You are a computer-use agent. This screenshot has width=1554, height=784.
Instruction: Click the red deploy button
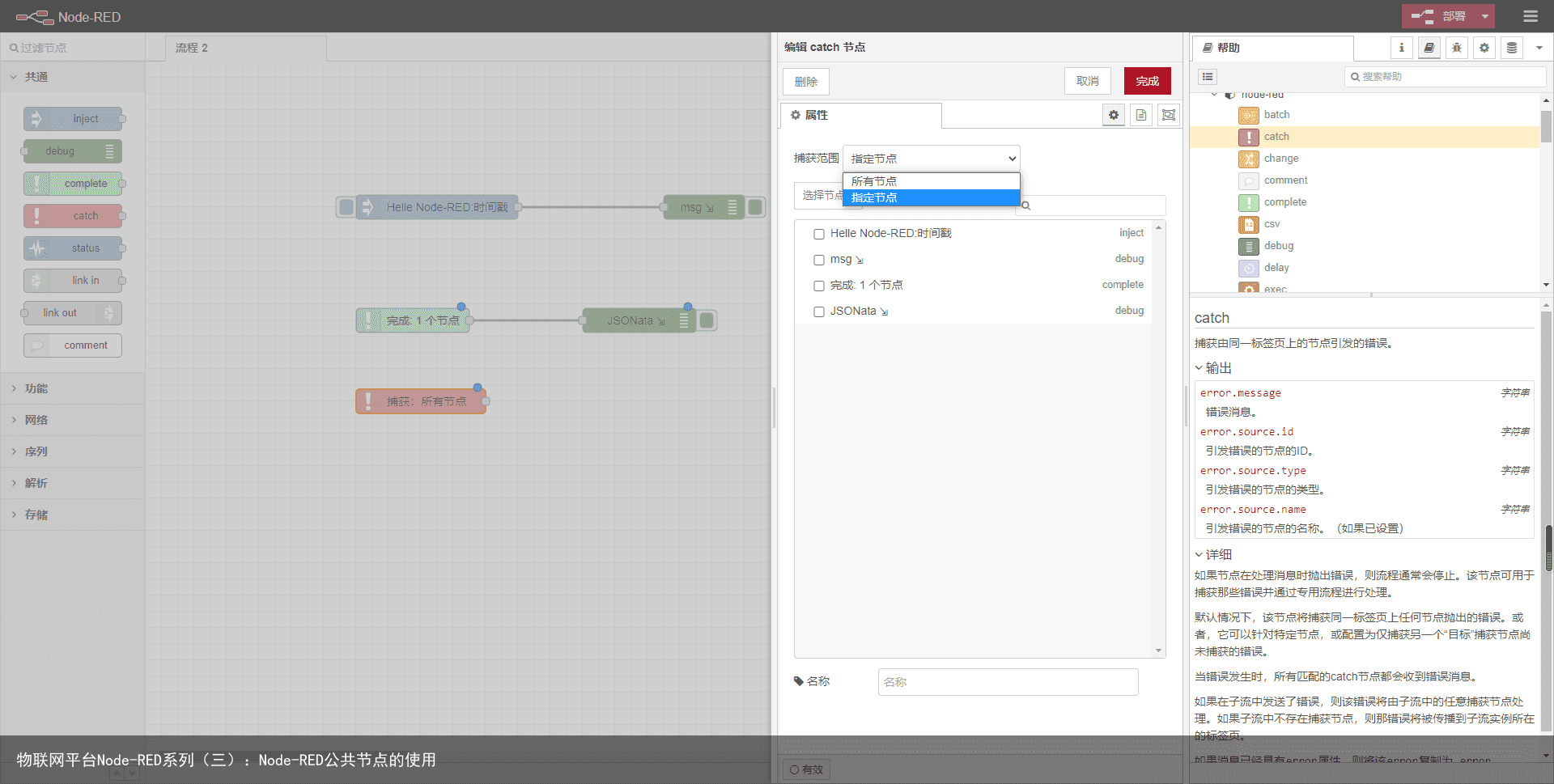(1439, 16)
